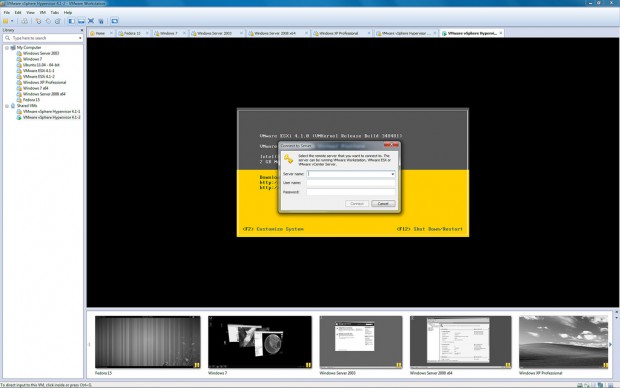Click the F2 Customize System text in console
Image resolution: width=620 pixels, height=388 pixels.
273,229
